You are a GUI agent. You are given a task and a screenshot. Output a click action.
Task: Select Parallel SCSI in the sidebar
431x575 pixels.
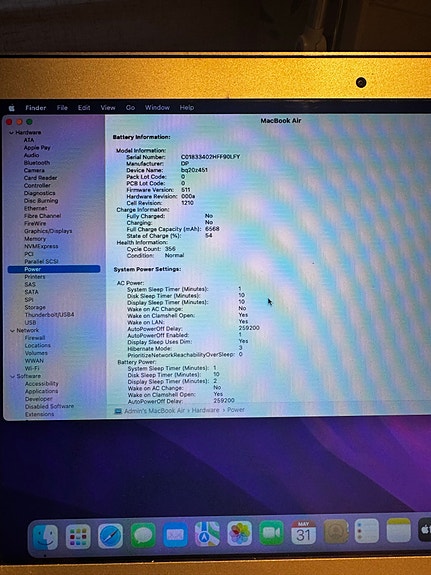tap(41, 261)
